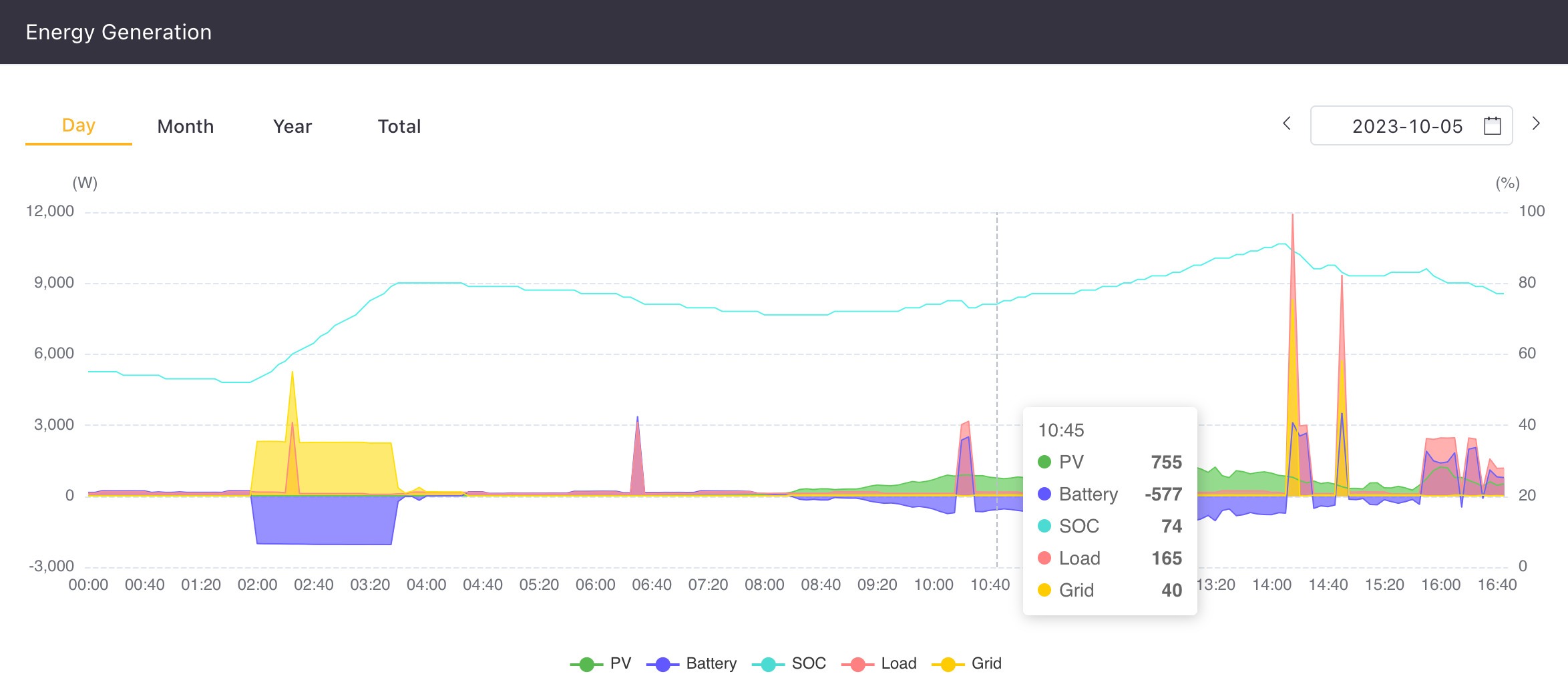Click the green PV legend marker dot
The width and height of the screenshot is (1568, 678).
click(x=586, y=664)
